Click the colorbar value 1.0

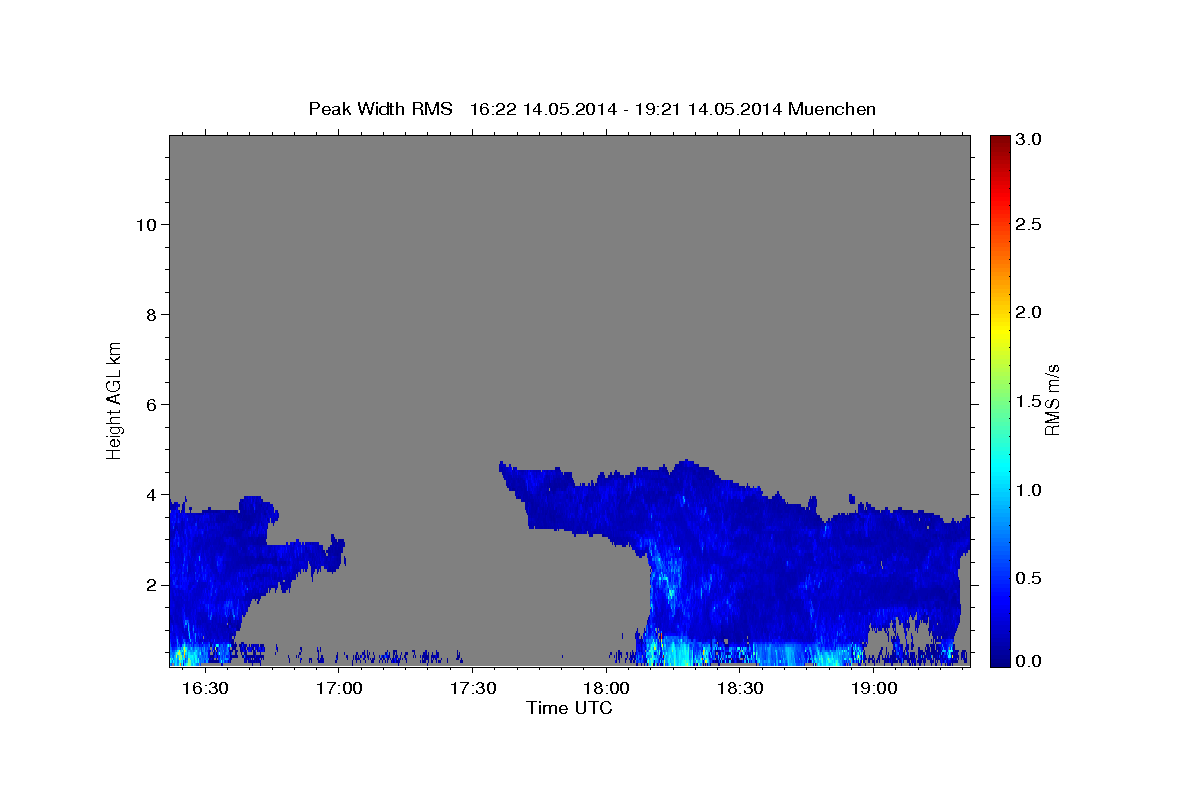[x=1027, y=490]
